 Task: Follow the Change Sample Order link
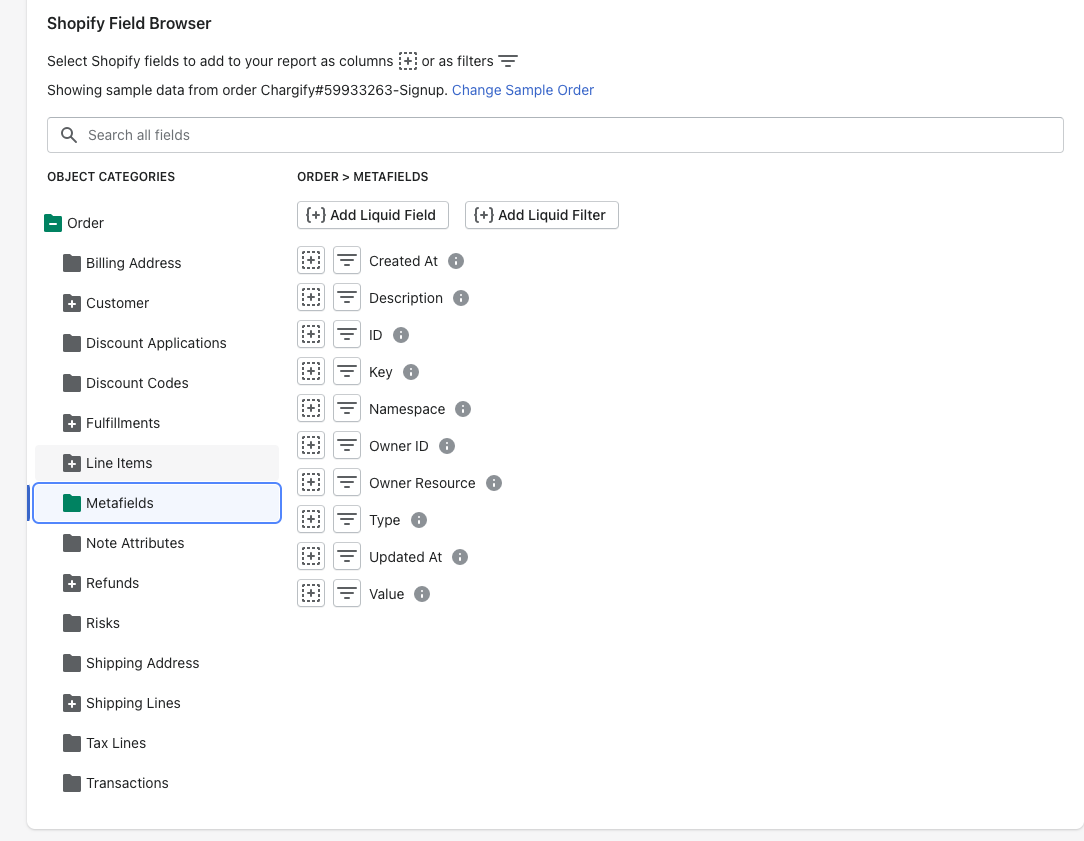coord(523,91)
